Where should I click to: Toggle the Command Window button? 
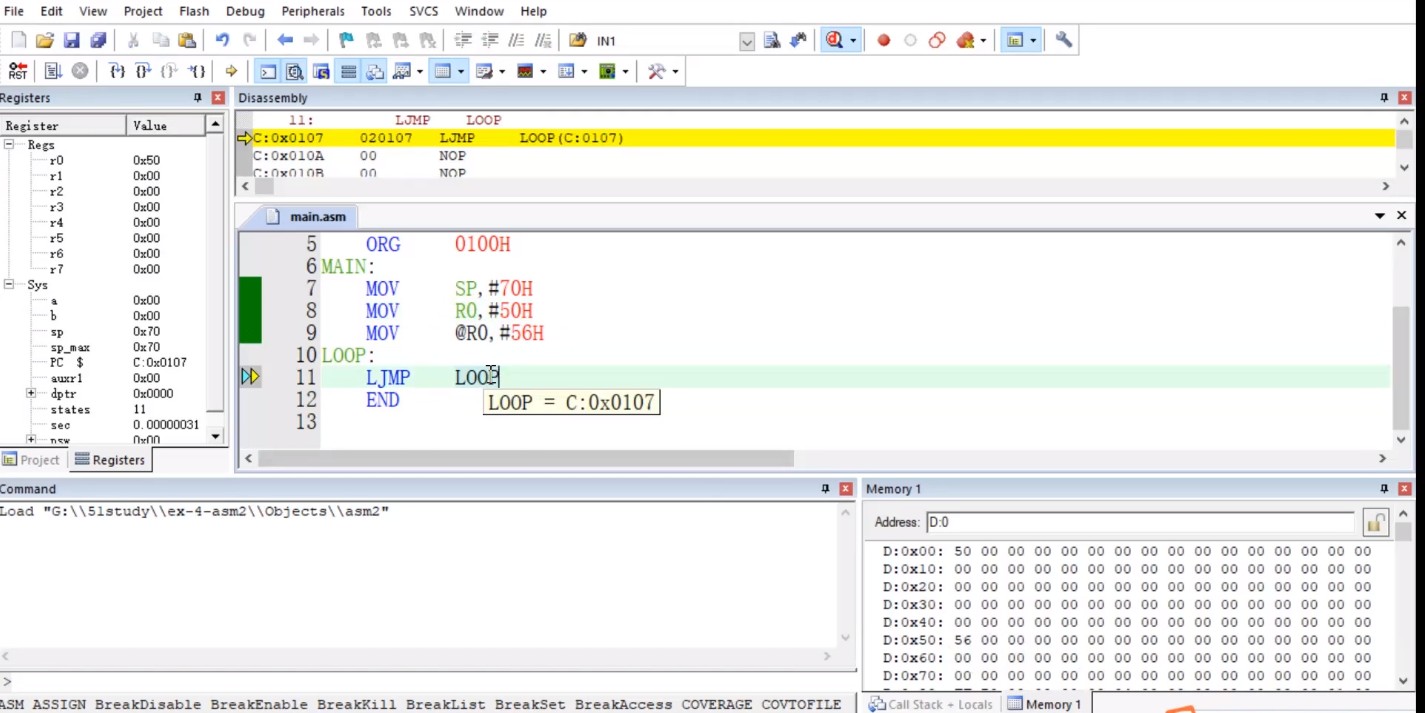pyautogui.click(x=268, y=71)
